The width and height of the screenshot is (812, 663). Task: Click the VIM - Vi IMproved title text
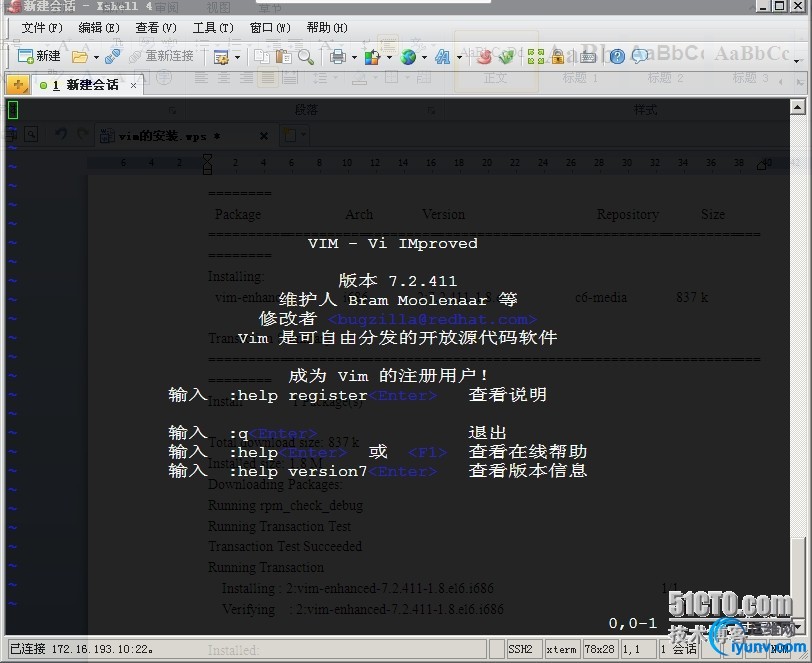click(x=393, y=243)
